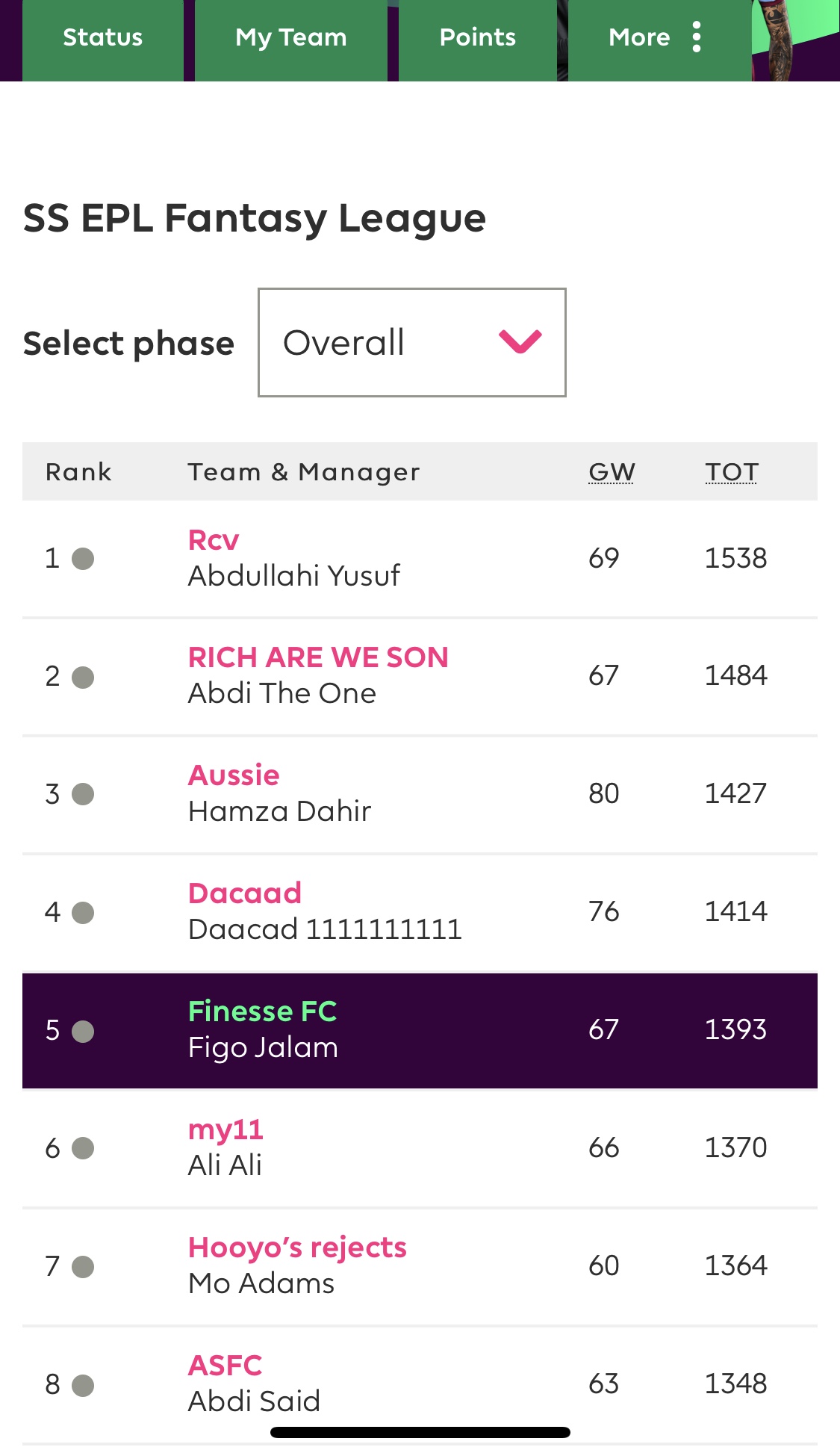Click the rank status dot for Aussie

(x=83, y=794)
